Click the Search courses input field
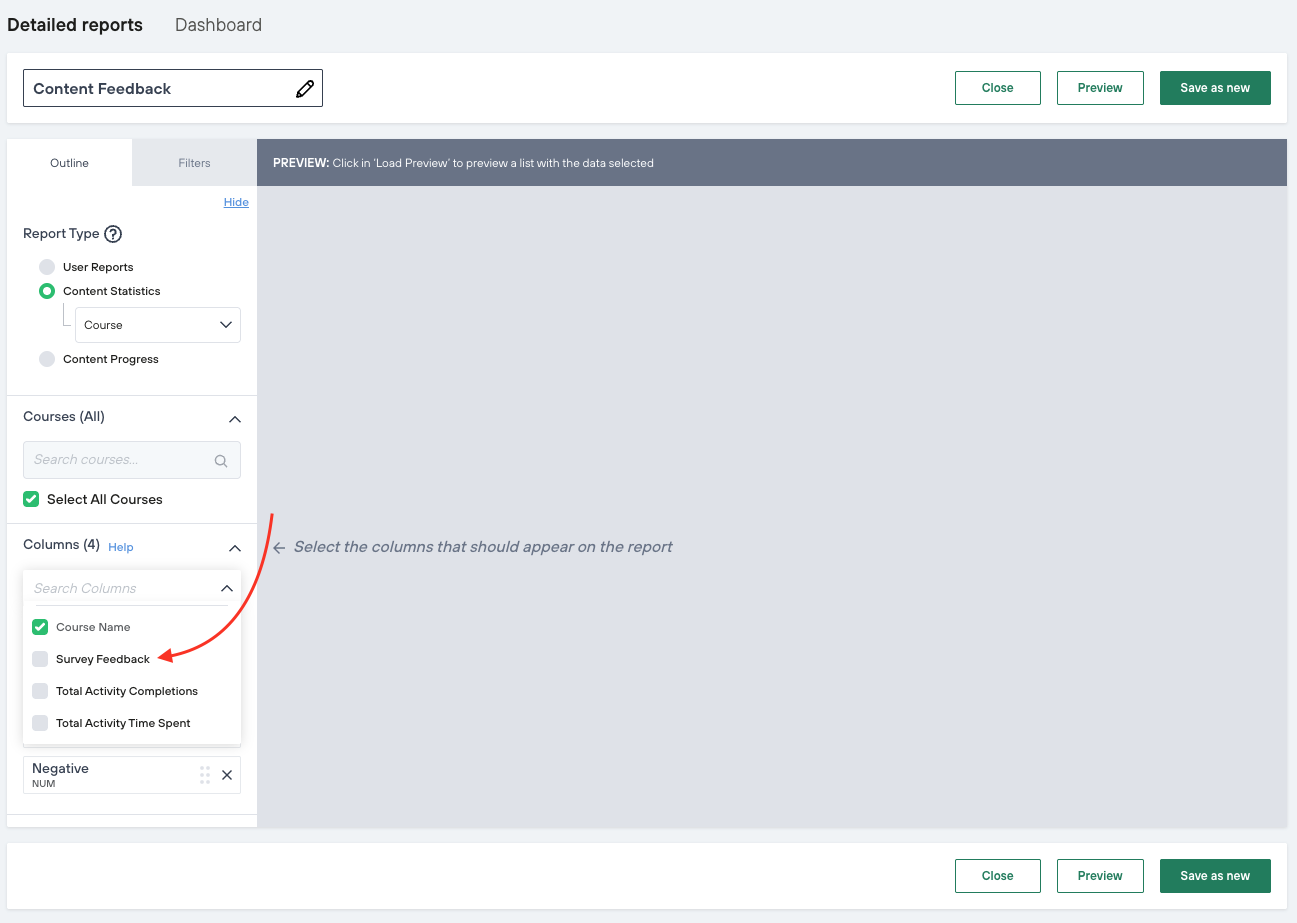1297x923 pixels. coord(120,460)
